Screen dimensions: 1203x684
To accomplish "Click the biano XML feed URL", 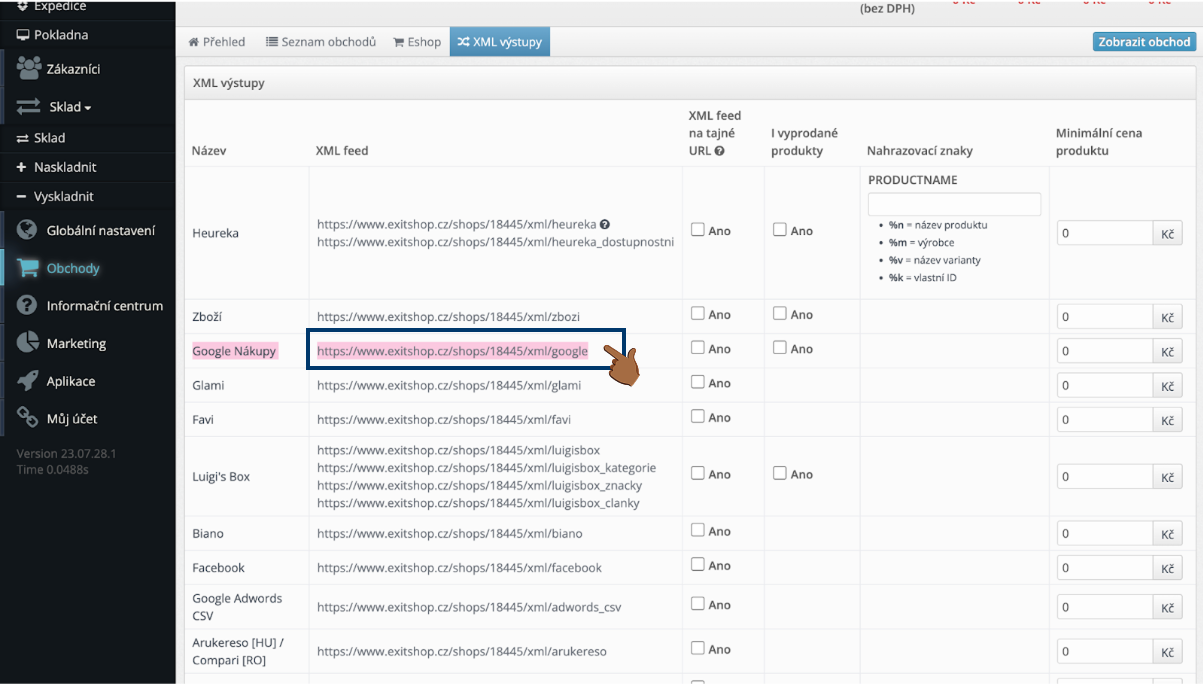I will tap(449, 534).
